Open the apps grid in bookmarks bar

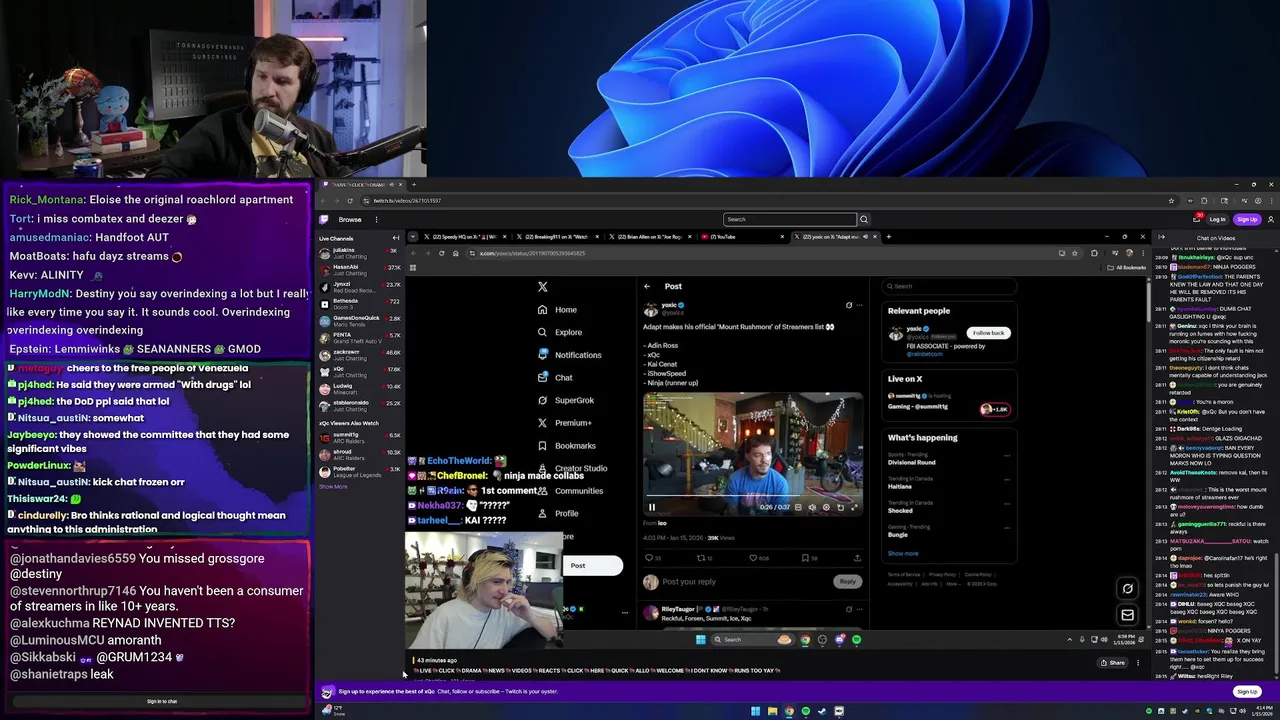pyautogui.click(x=413, y=267)
